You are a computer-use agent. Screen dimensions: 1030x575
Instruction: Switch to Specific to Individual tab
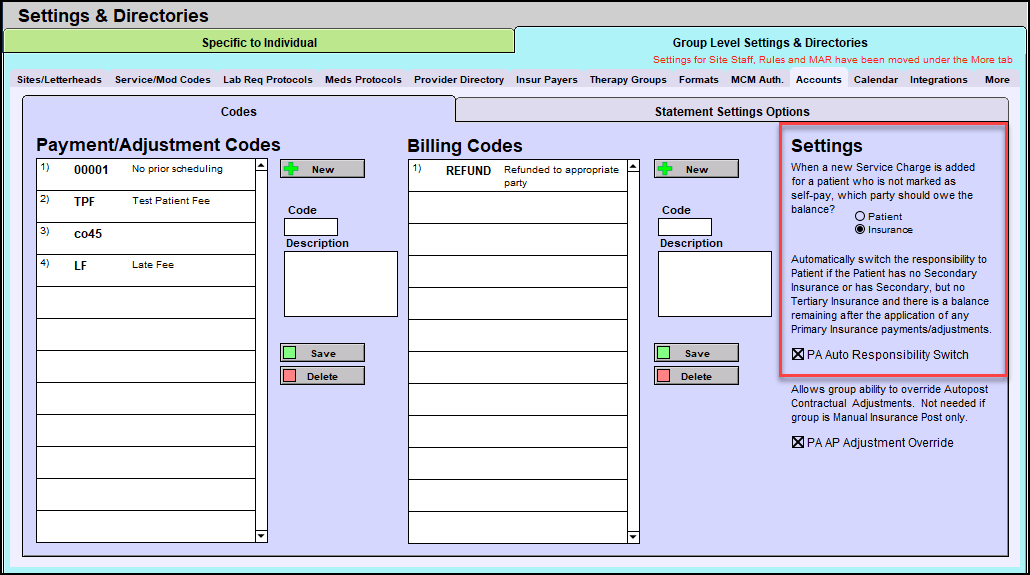coord(259,42)
